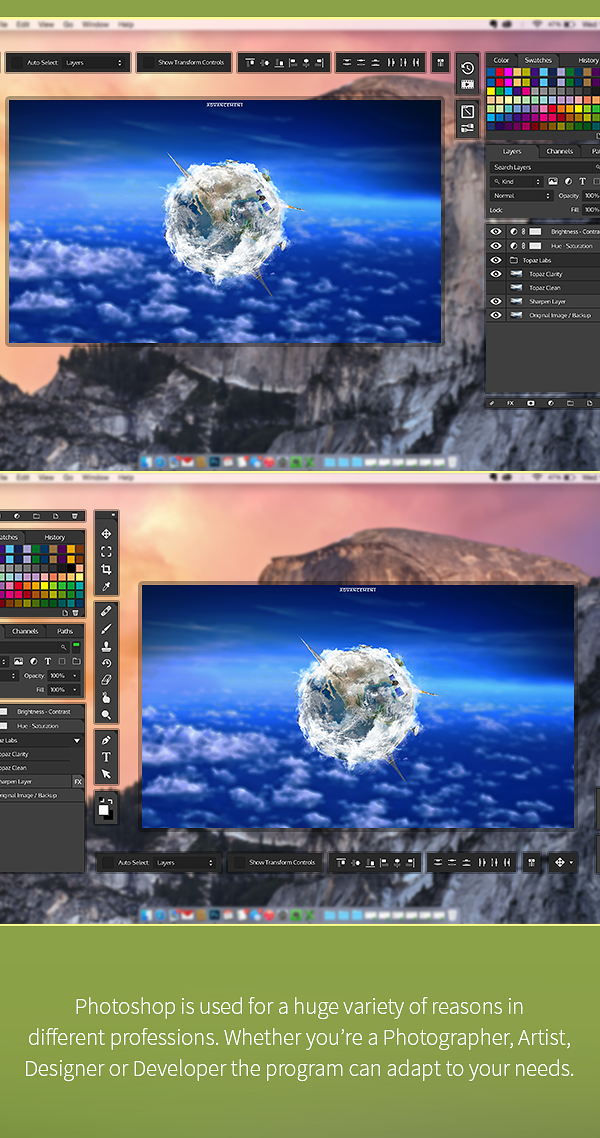This screenshot has height=1138, width=600.
Task: Enable Show Transform Controls in lower options bar
Action: point(239,863)
